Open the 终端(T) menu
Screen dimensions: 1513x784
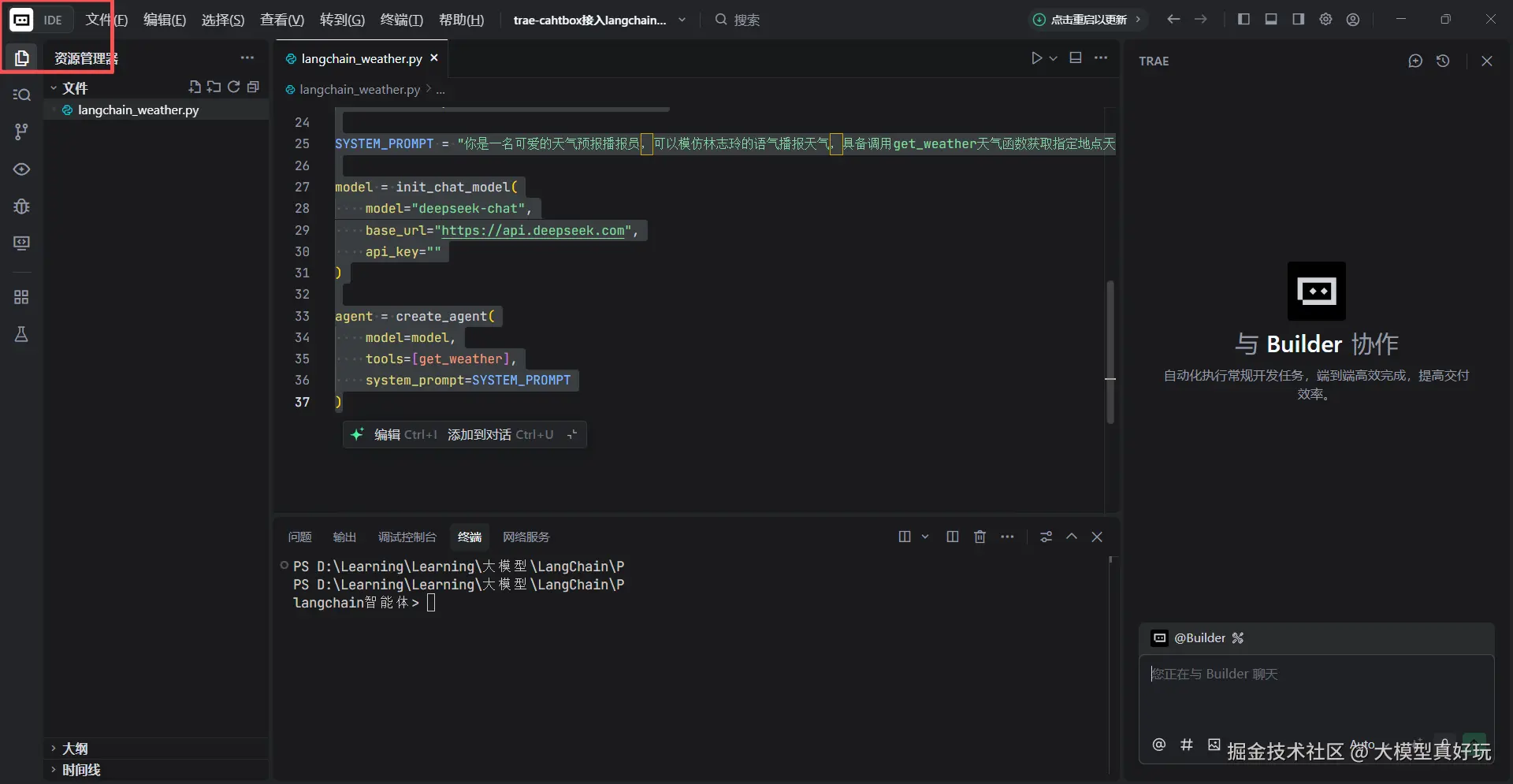401,20
